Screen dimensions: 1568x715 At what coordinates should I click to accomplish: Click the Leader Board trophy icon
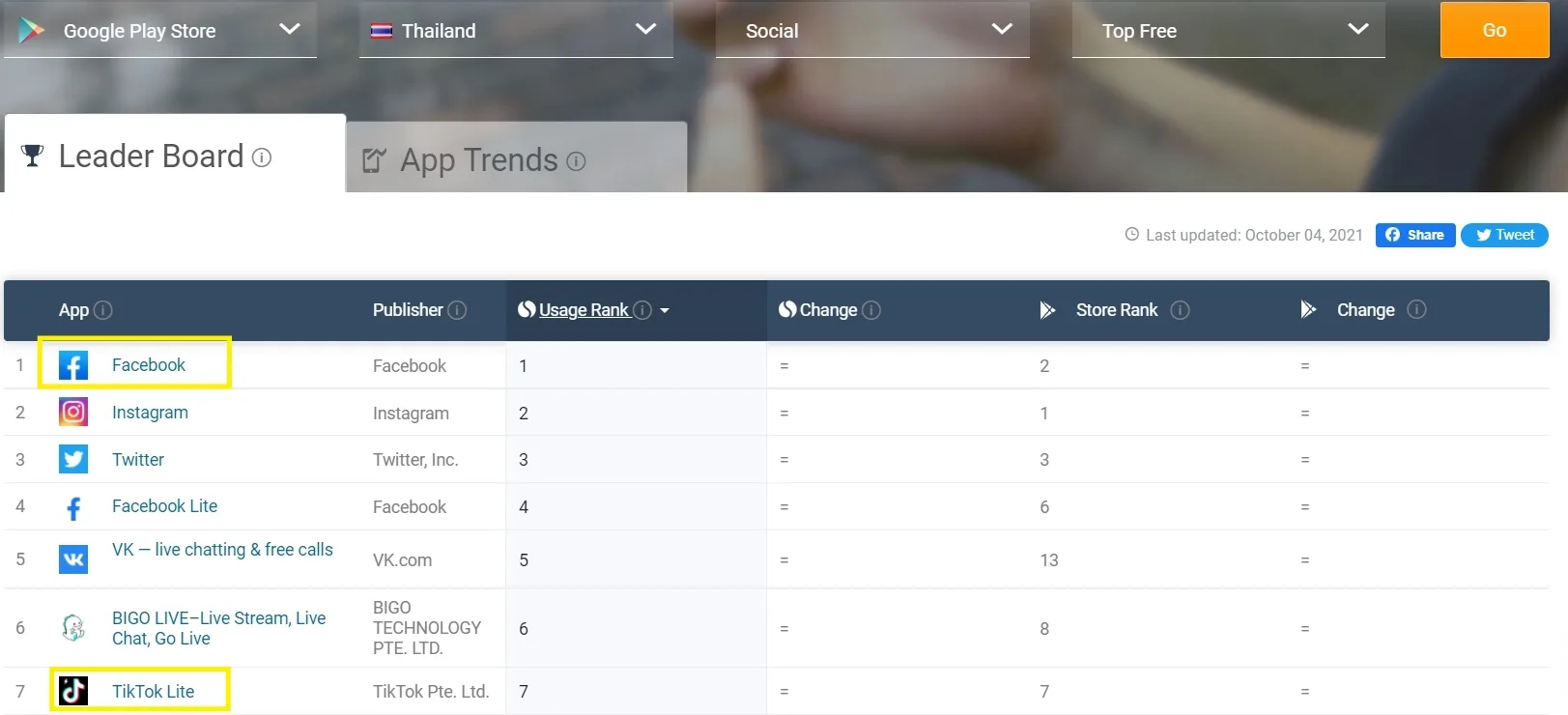[x=32, y=156]
